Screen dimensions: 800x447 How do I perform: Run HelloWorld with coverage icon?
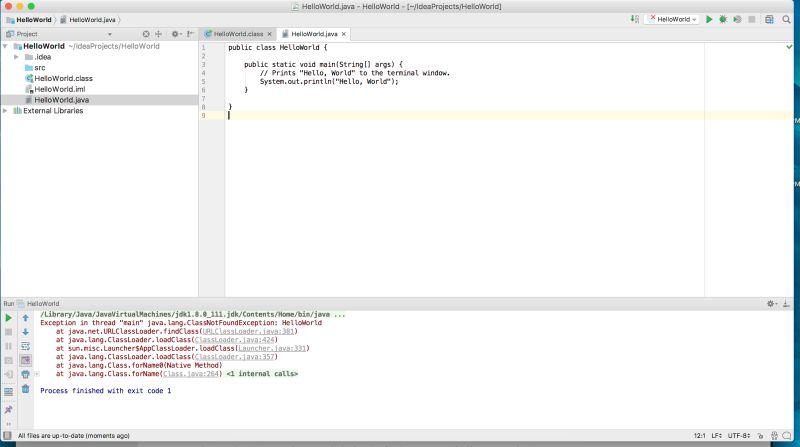[737, 19]
